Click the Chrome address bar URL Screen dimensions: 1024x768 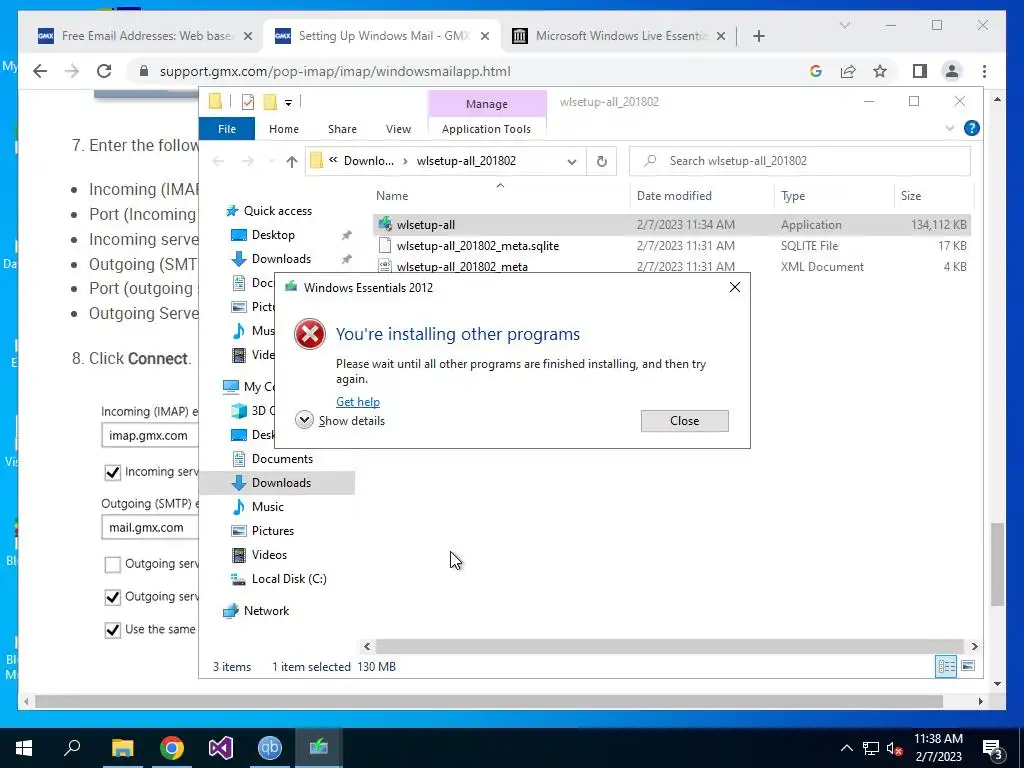pos(335,71)
